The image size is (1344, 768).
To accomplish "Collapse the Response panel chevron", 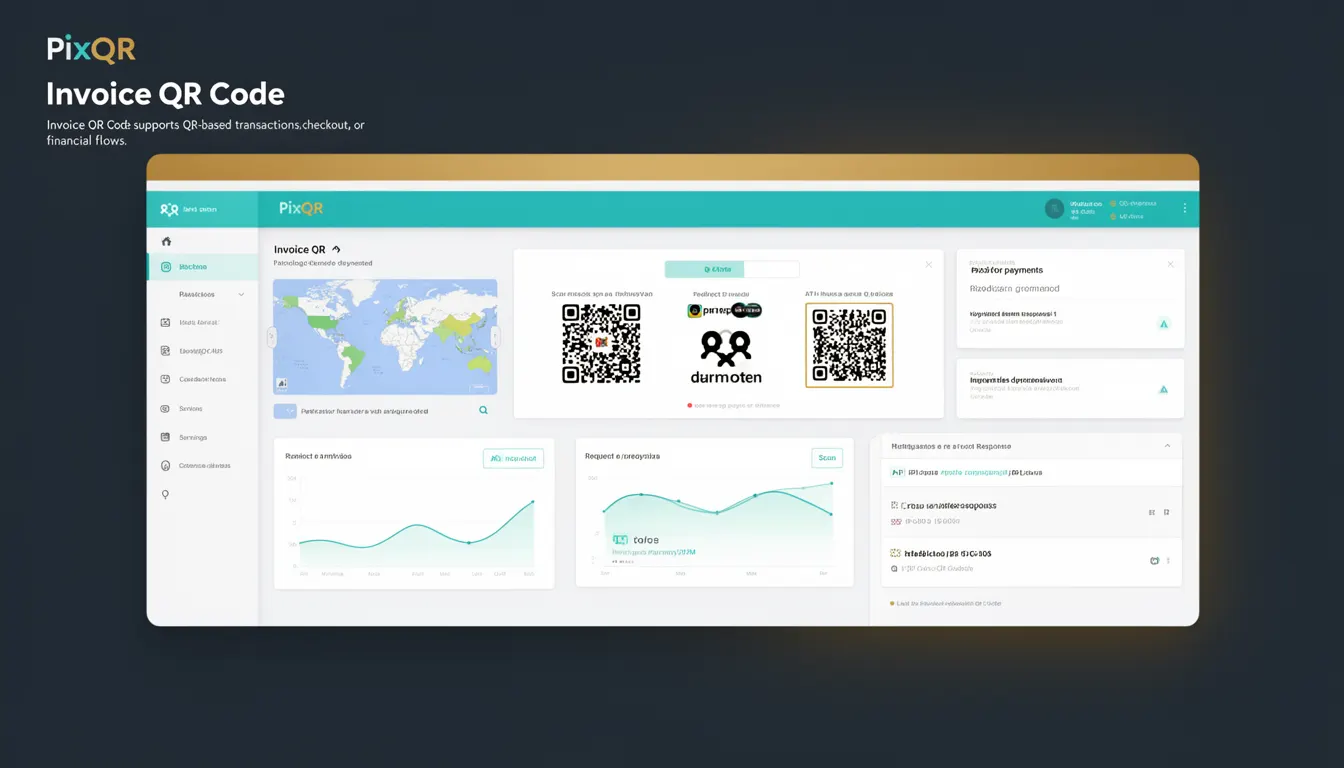I will click(1167, 446).
